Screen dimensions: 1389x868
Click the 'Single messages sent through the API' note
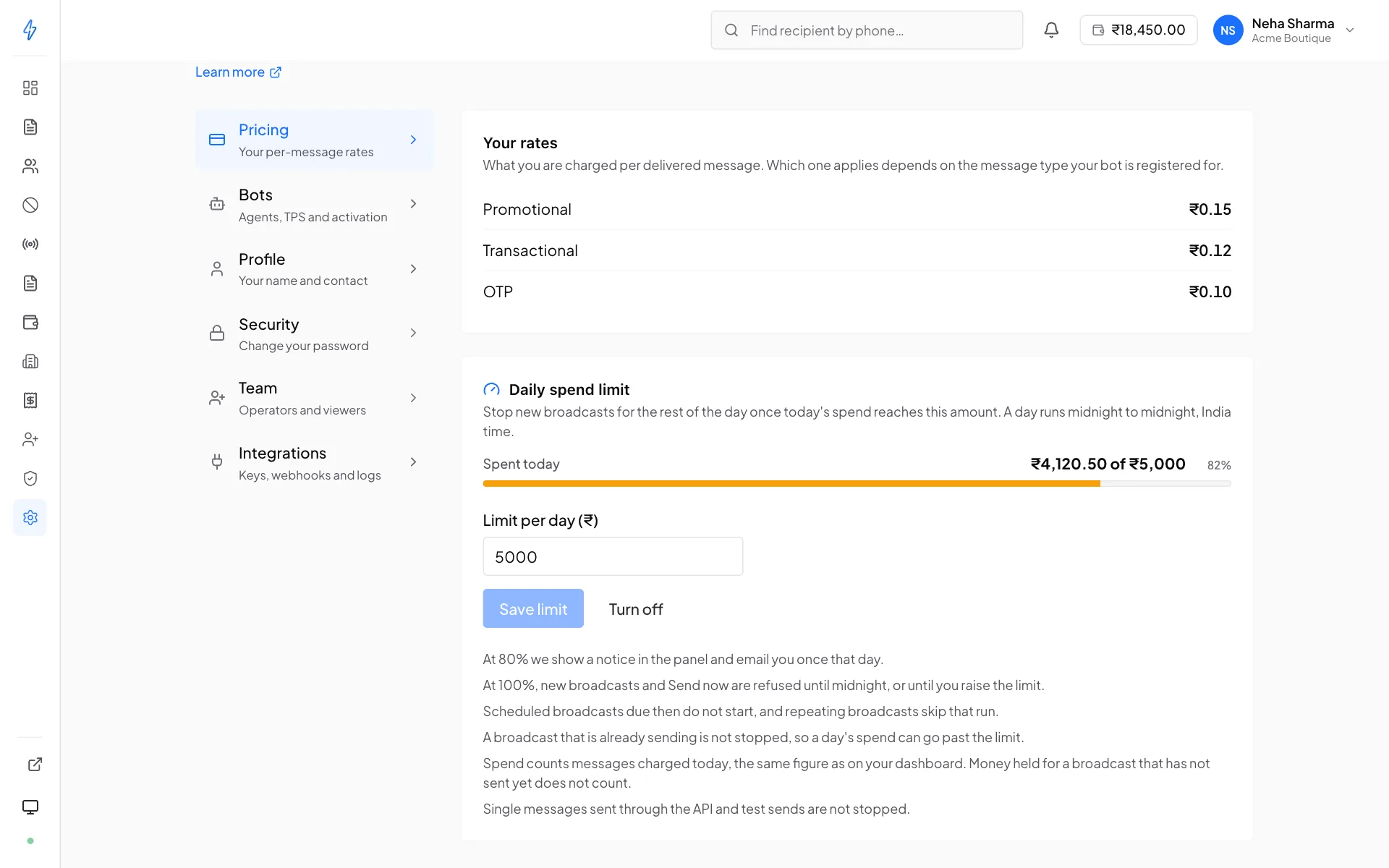coord(696,809)
